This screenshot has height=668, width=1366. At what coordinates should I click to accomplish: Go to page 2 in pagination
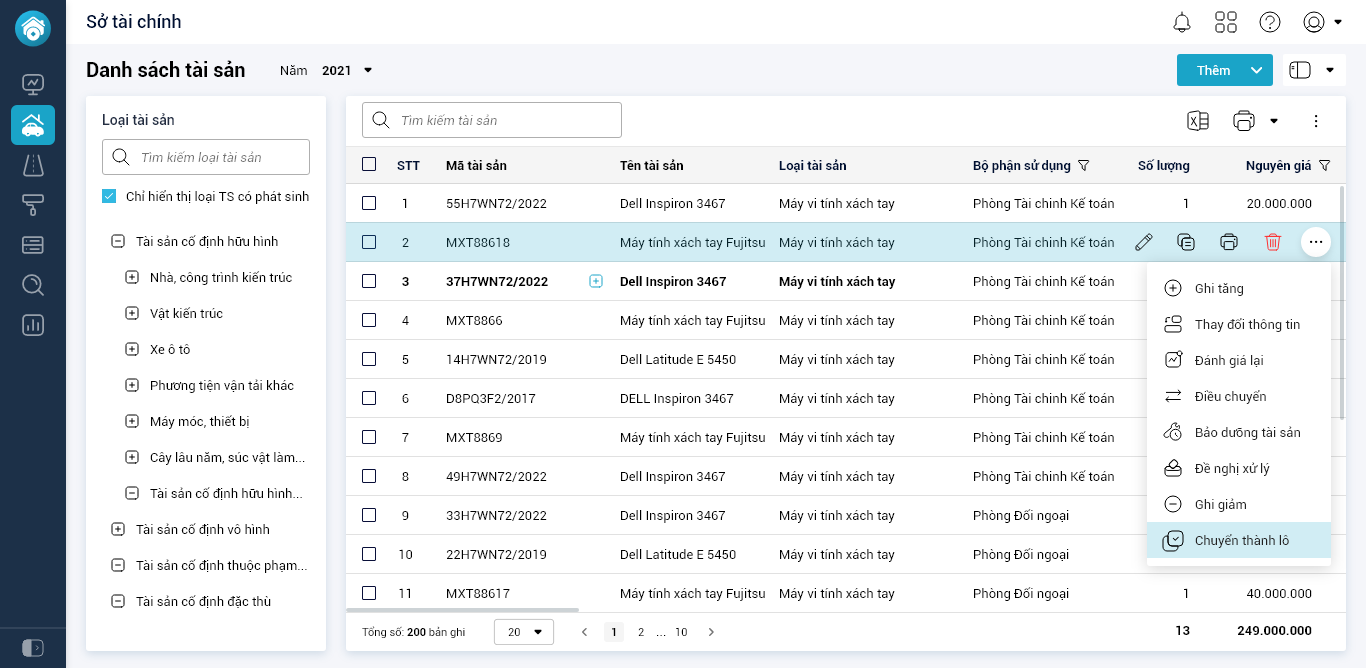pyautogui.click(x=641, y=632)
